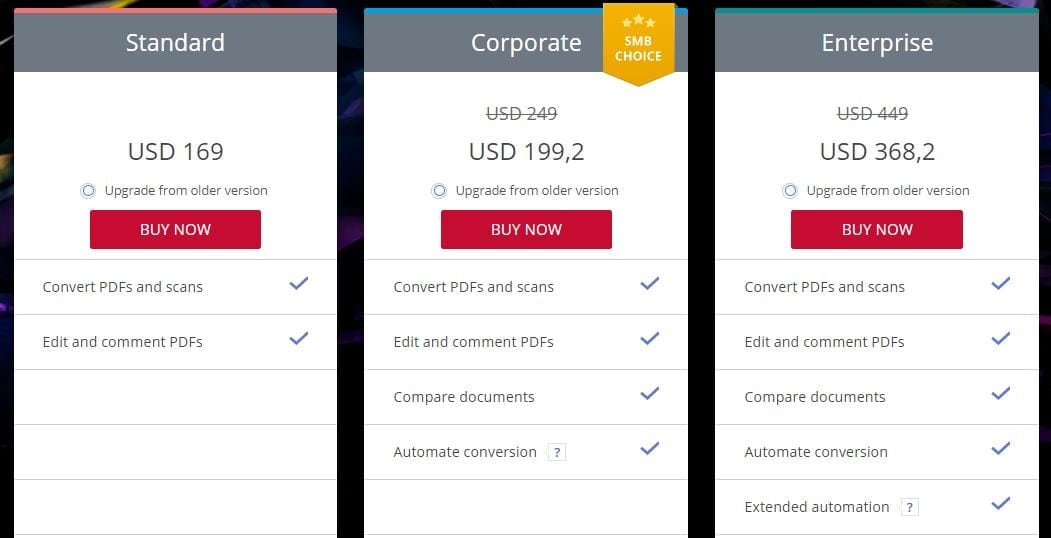Image resolution: width=1051 pixels, height=538 pixels.
Task: Select Upgrade from older version under Enterprise
Action: click(x=790, y=191)
